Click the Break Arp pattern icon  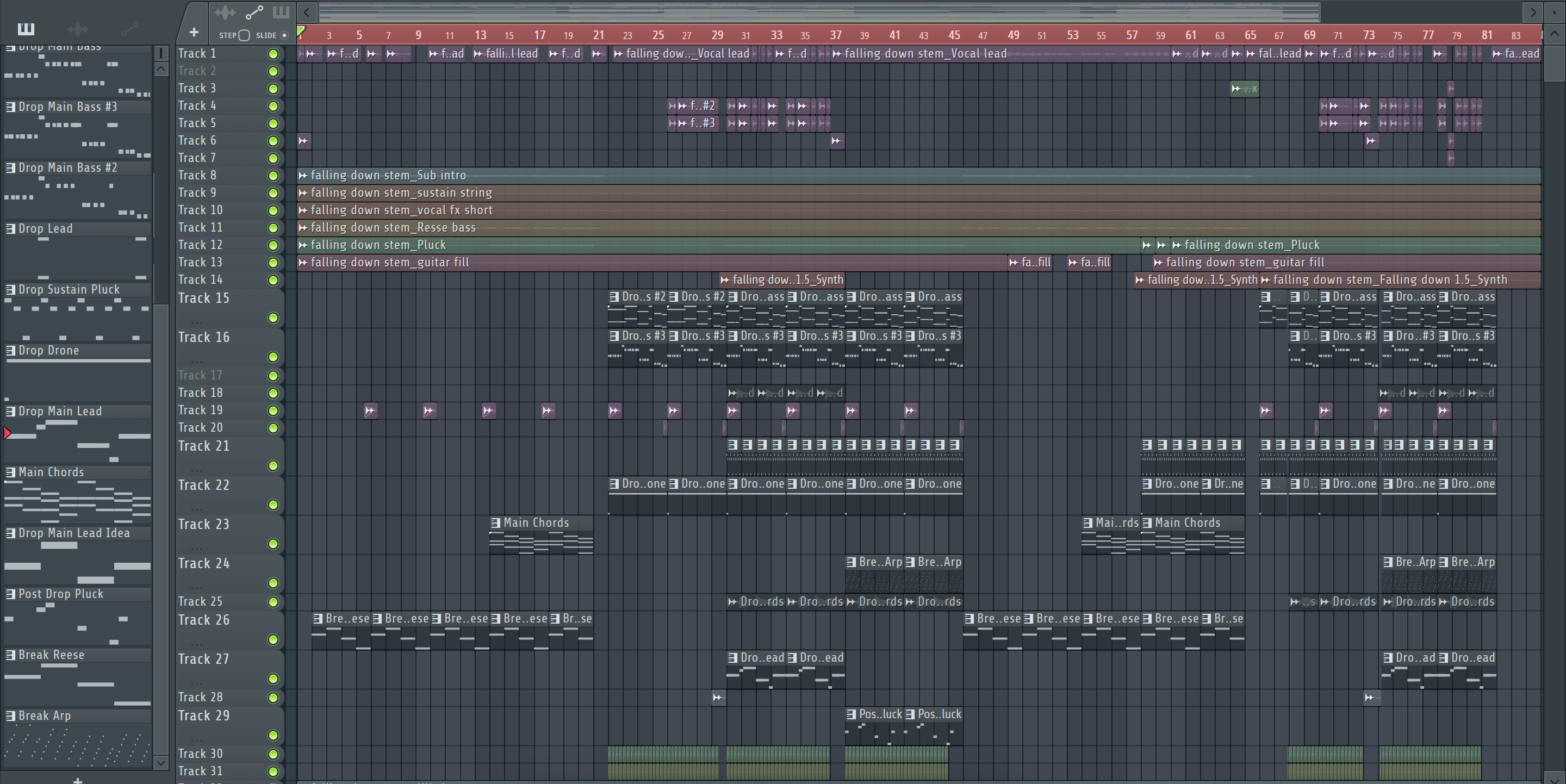click(x=10, y=715)
